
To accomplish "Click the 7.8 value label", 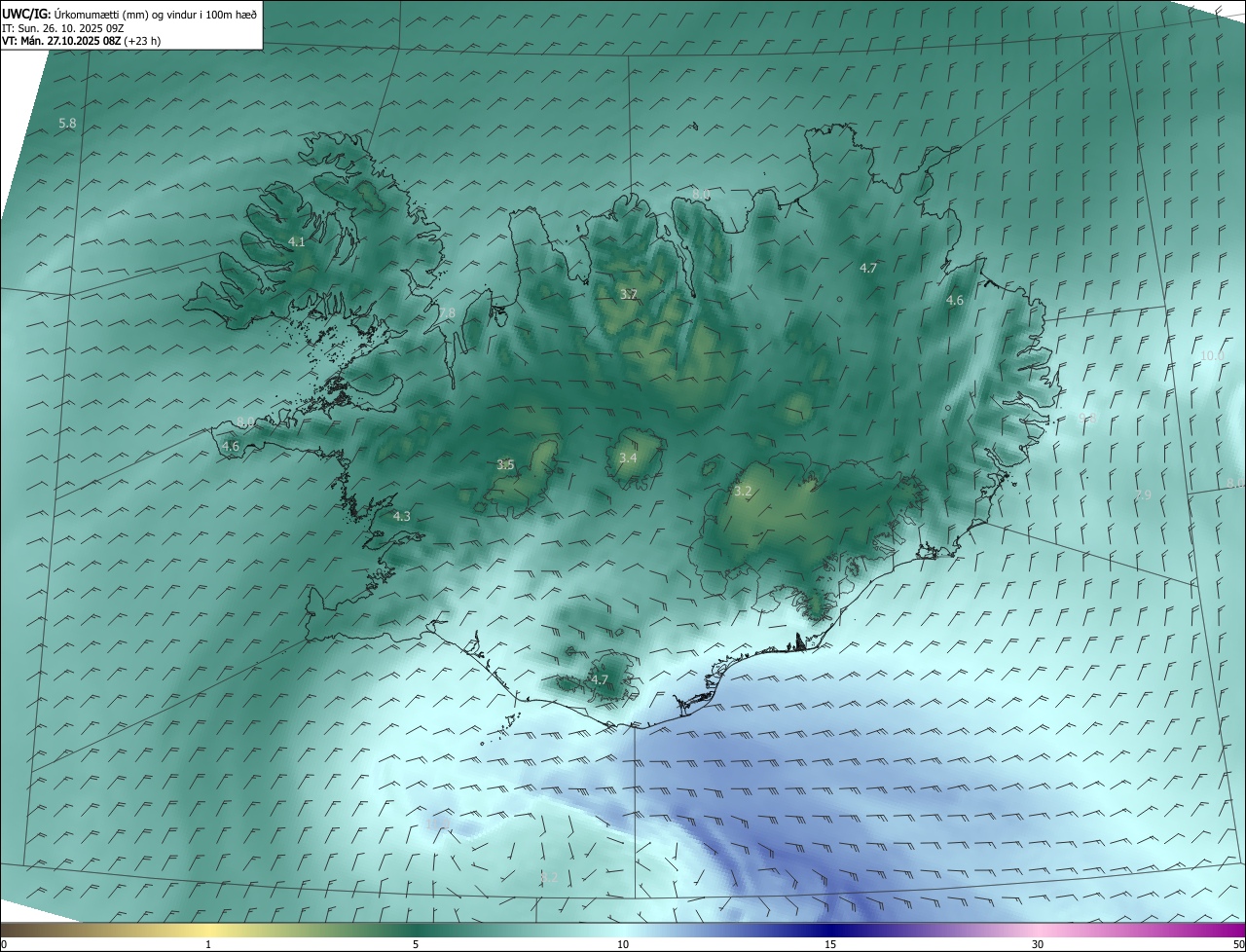I will click(446, 313).
